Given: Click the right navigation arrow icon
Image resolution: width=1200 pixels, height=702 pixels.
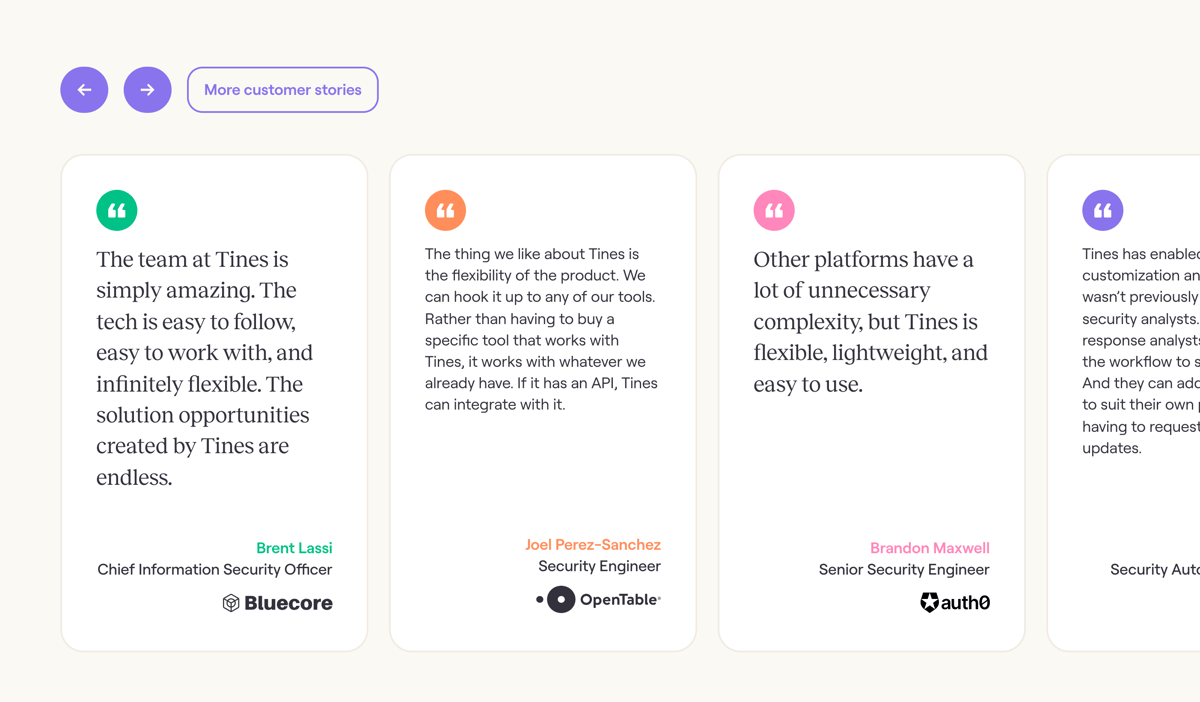Looking at the screenshot, I should (147, 89).
